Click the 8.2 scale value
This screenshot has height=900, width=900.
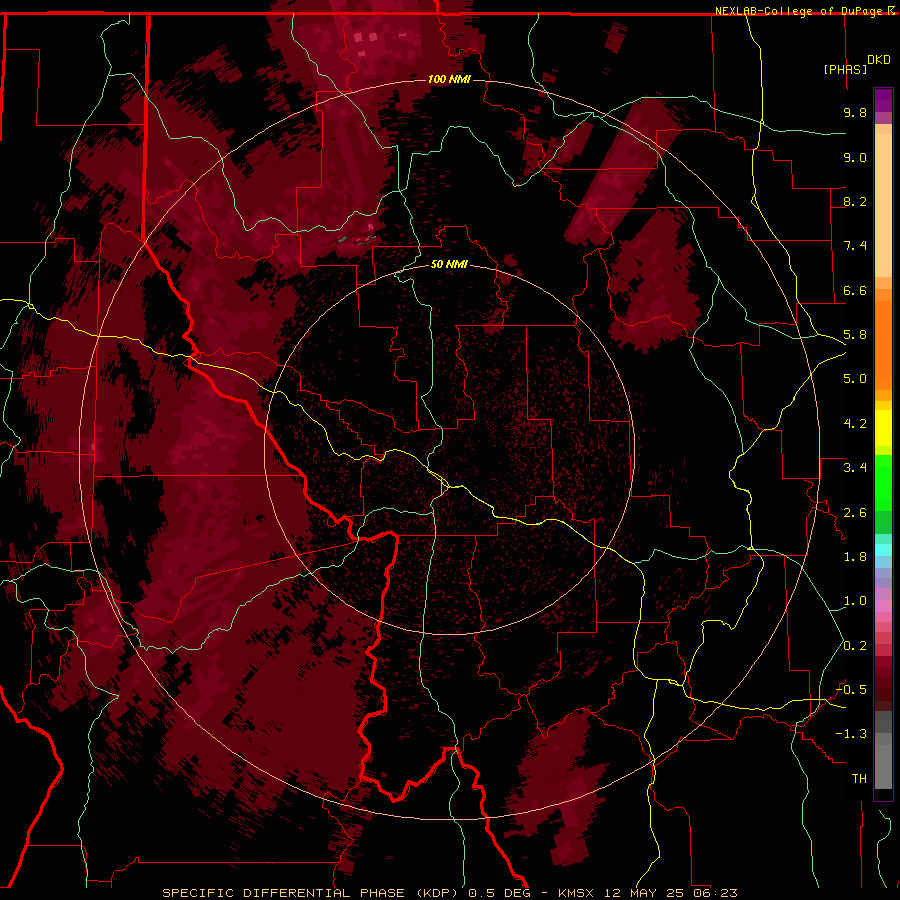tap(855, 201)
